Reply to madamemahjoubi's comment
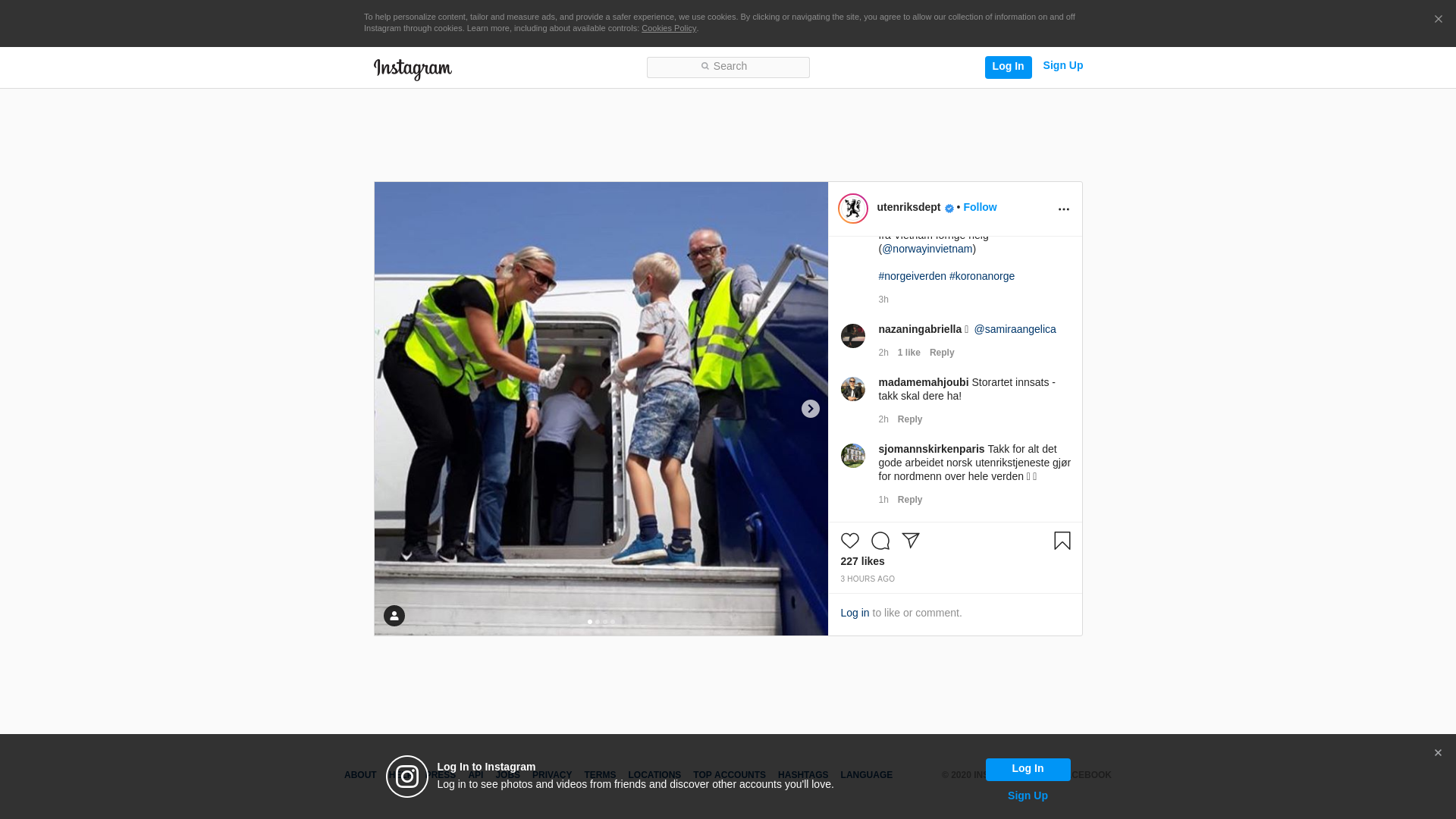The height and width of the screenshot is (819, 1456). coord(910,419)
